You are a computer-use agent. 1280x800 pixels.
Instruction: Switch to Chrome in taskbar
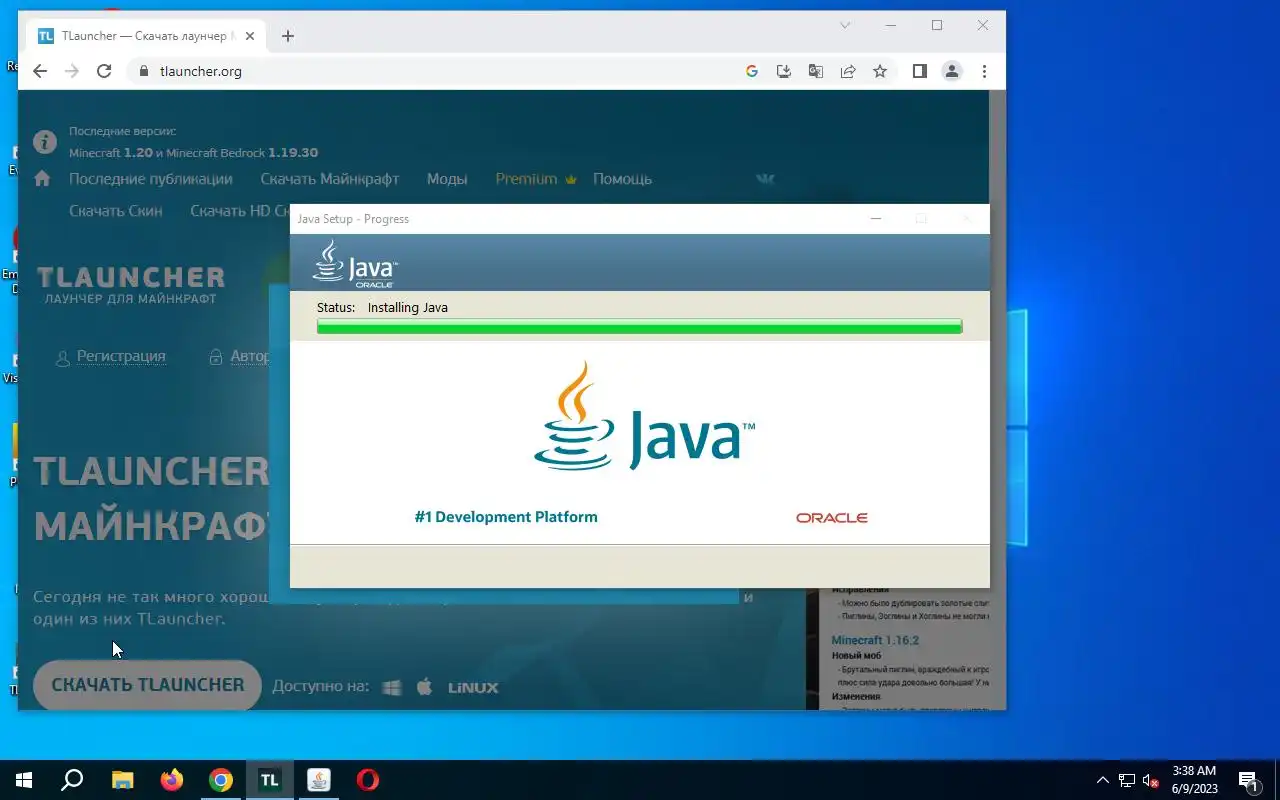pyautogui.click(x=221, y=780)
